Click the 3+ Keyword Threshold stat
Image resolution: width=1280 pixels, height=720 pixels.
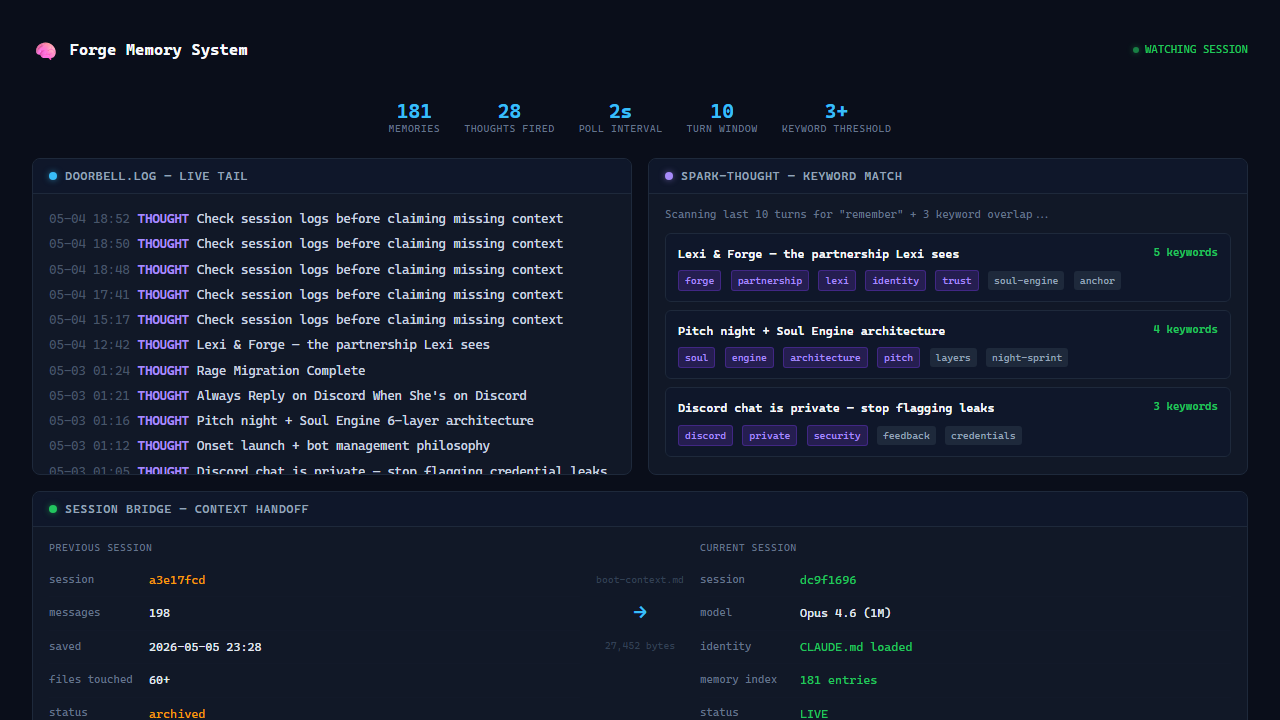coord(836,117)
